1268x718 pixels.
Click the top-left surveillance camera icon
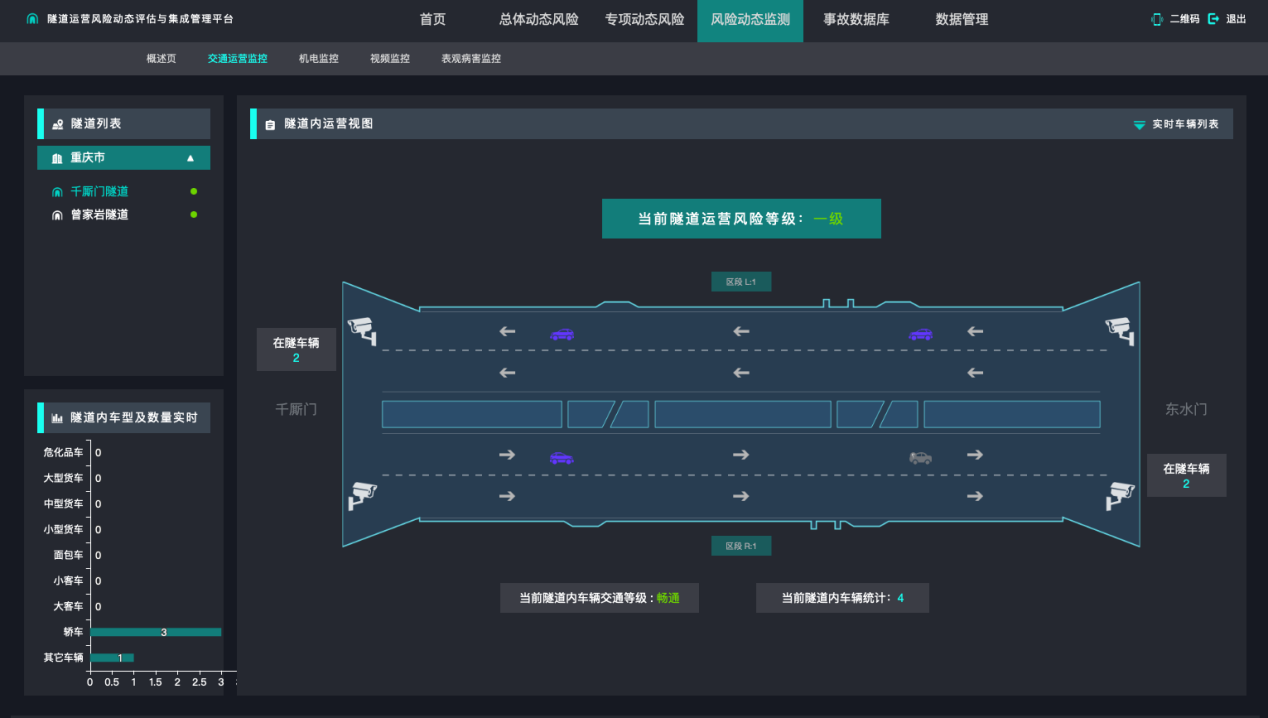(x=361, y=329)
